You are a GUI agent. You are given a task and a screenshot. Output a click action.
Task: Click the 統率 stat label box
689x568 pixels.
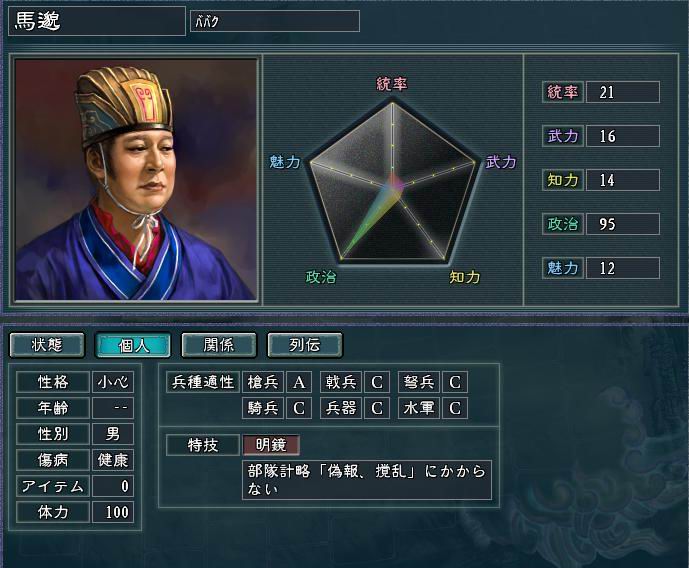(562, 92)
